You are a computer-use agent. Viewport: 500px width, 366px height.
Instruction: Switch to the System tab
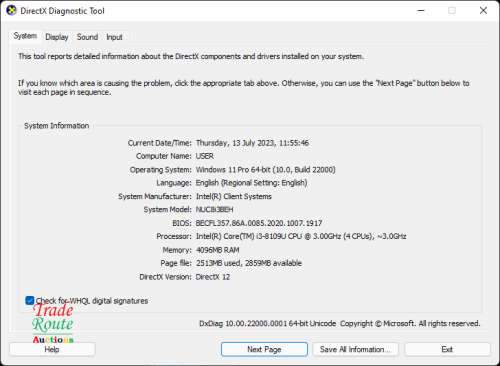(x=25, y=36)
